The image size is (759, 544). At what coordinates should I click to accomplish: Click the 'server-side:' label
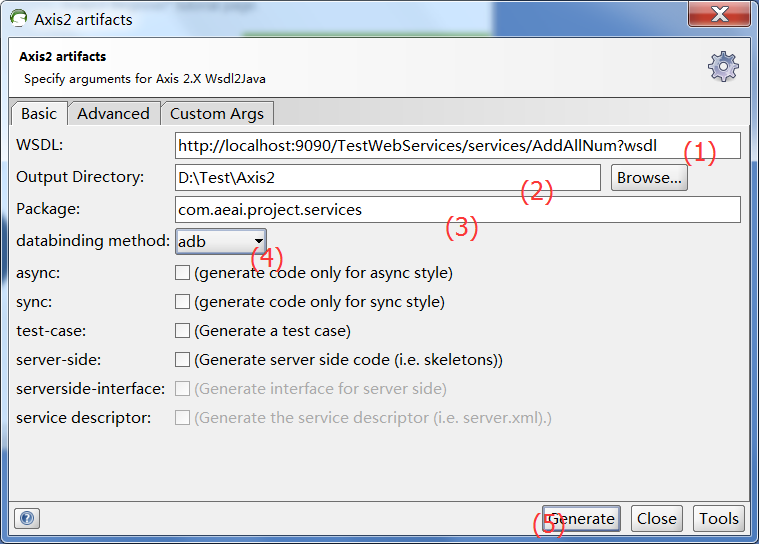(x=59, y=360)
